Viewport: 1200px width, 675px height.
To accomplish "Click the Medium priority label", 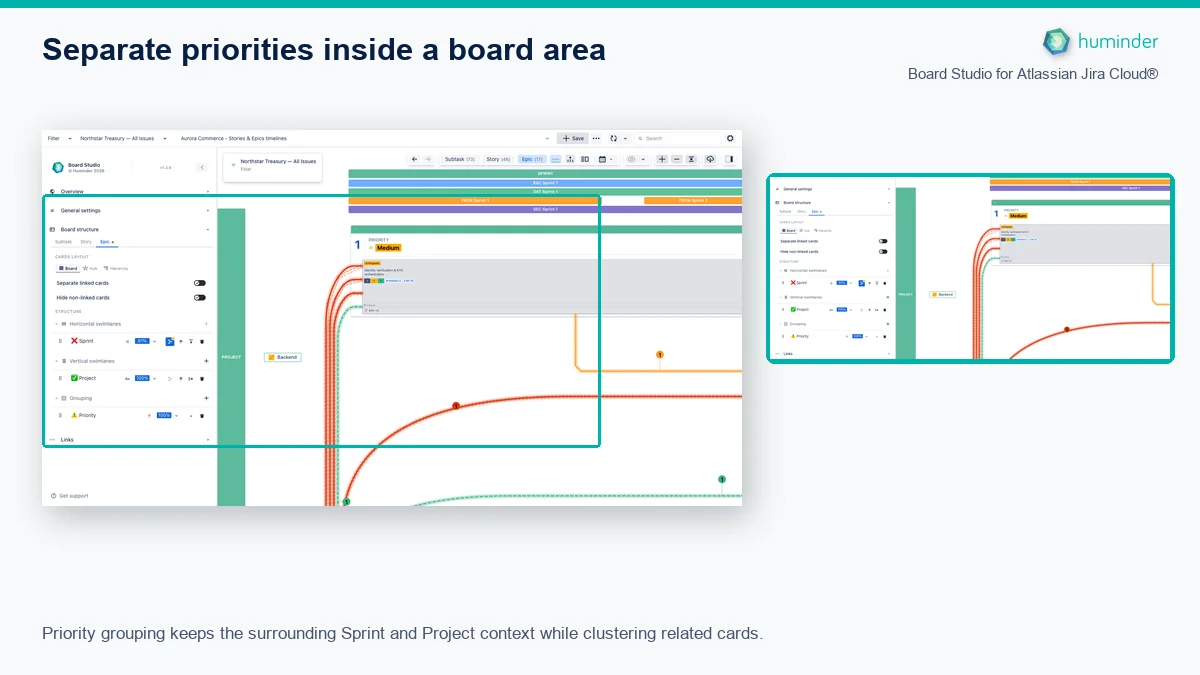I will 388,248.
